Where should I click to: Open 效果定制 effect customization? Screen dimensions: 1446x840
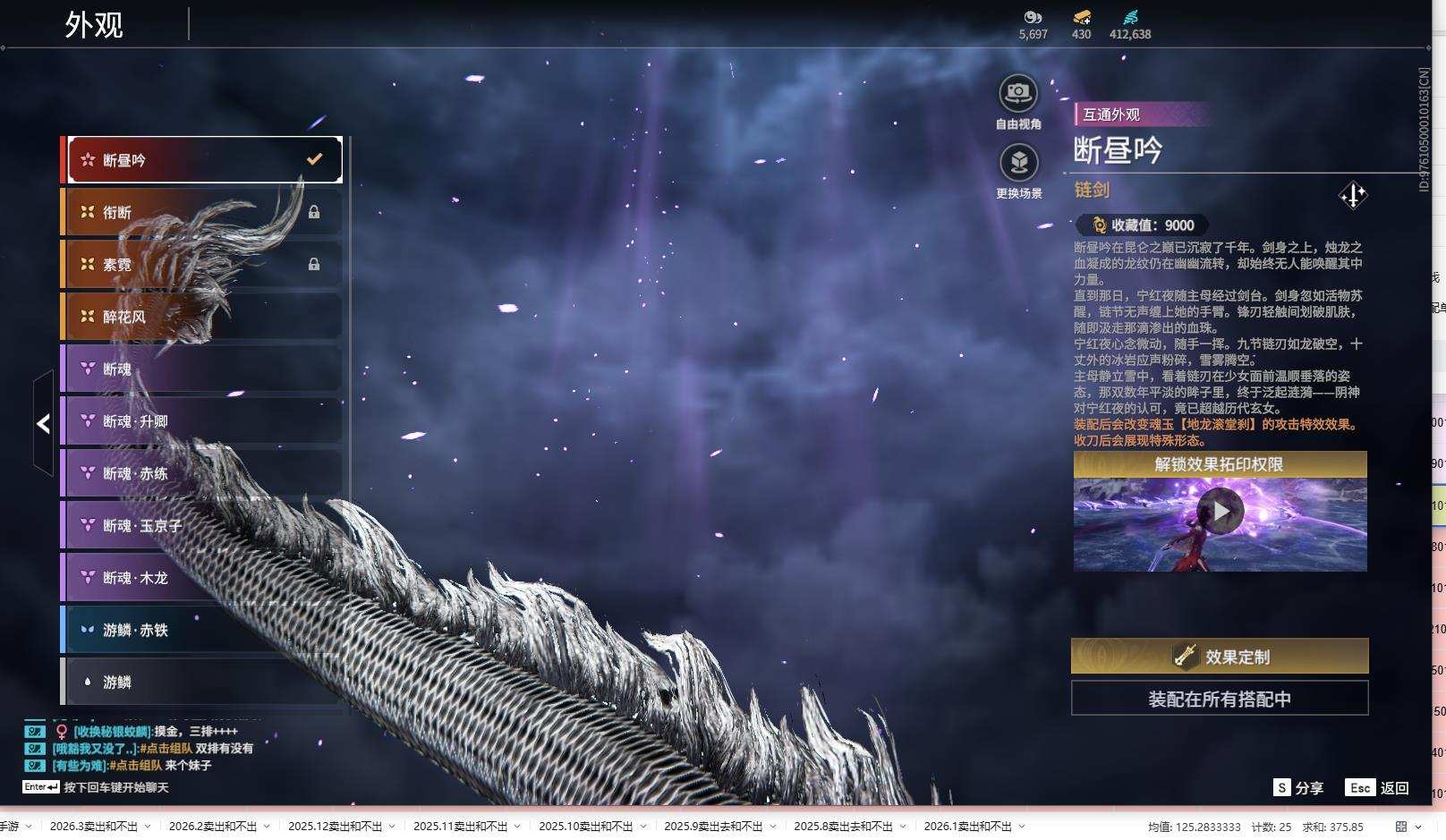click(1220, 657)
